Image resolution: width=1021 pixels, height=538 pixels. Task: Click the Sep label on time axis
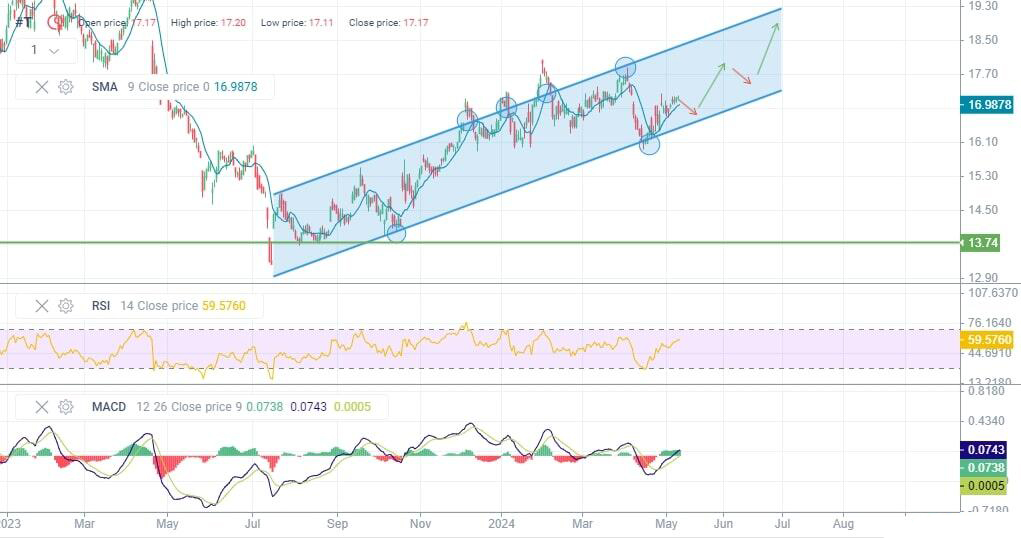(337, 524)
